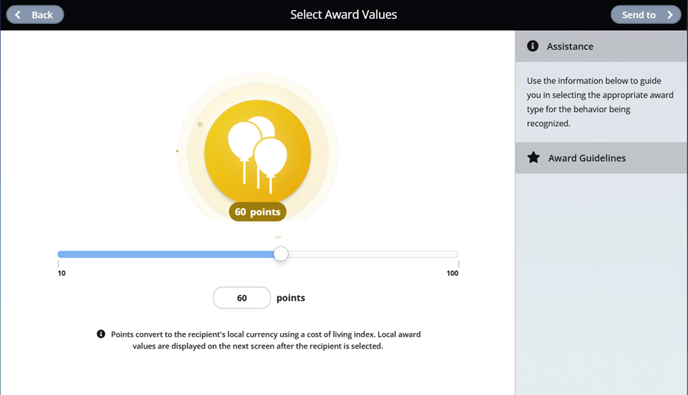Click the back chevron arrow icon
The width and height of the screenshot is (688, 395).
pos(18,15)
